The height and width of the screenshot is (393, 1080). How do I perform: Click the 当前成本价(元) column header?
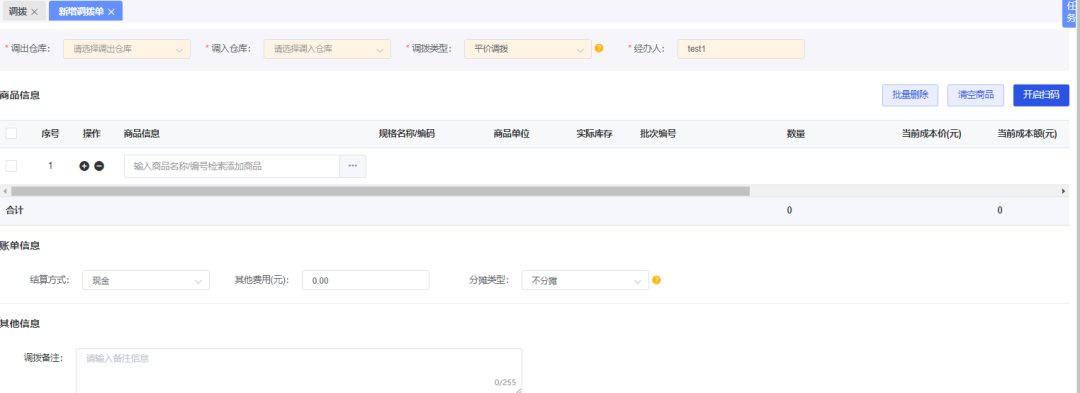(931, 134)
